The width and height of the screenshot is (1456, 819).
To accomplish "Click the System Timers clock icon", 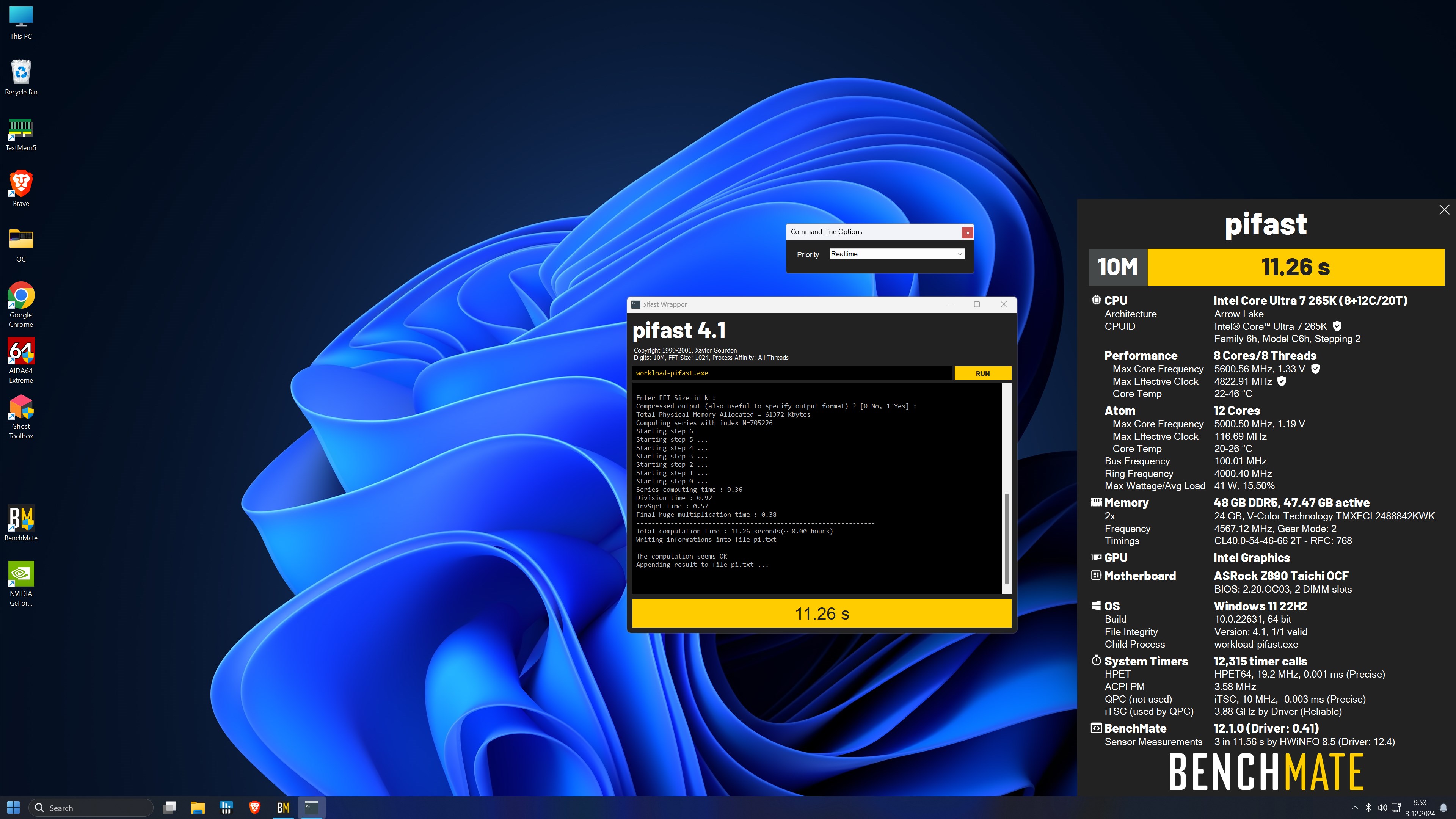I will point(1096,660).
